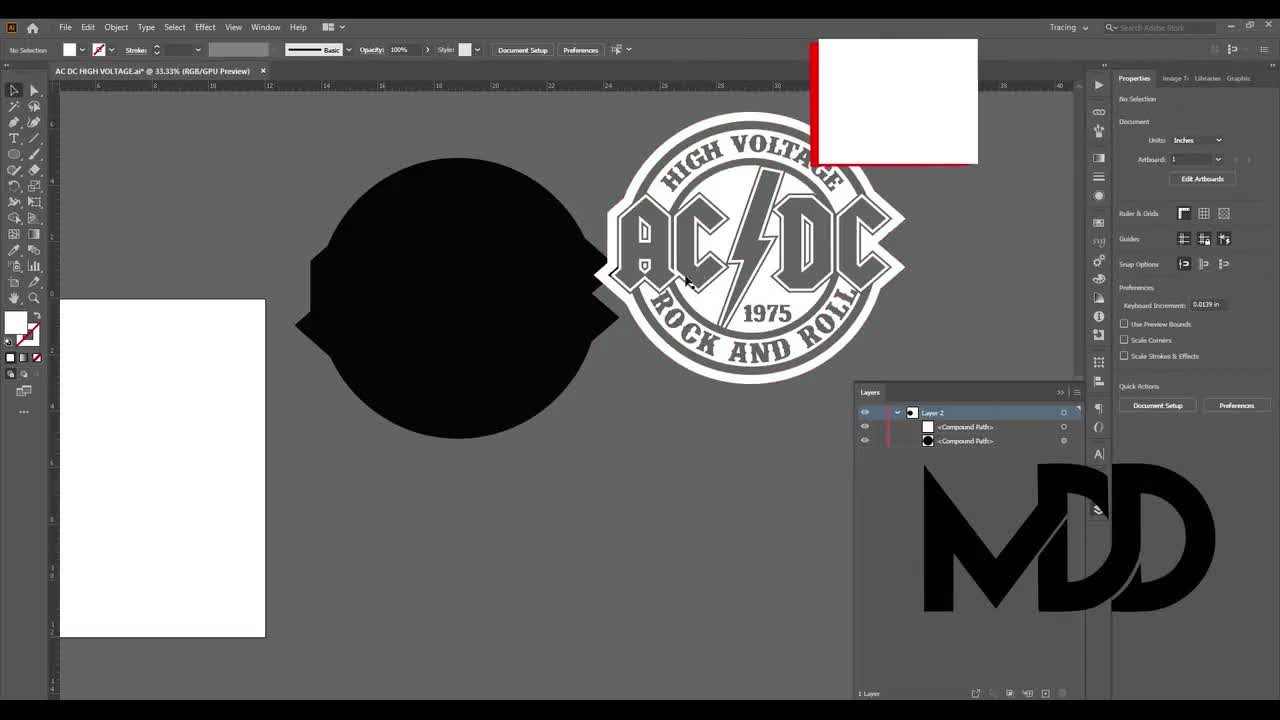Select the Zoom tool
This screenshot has width=1280, height=720.
[x=34, y=298]
